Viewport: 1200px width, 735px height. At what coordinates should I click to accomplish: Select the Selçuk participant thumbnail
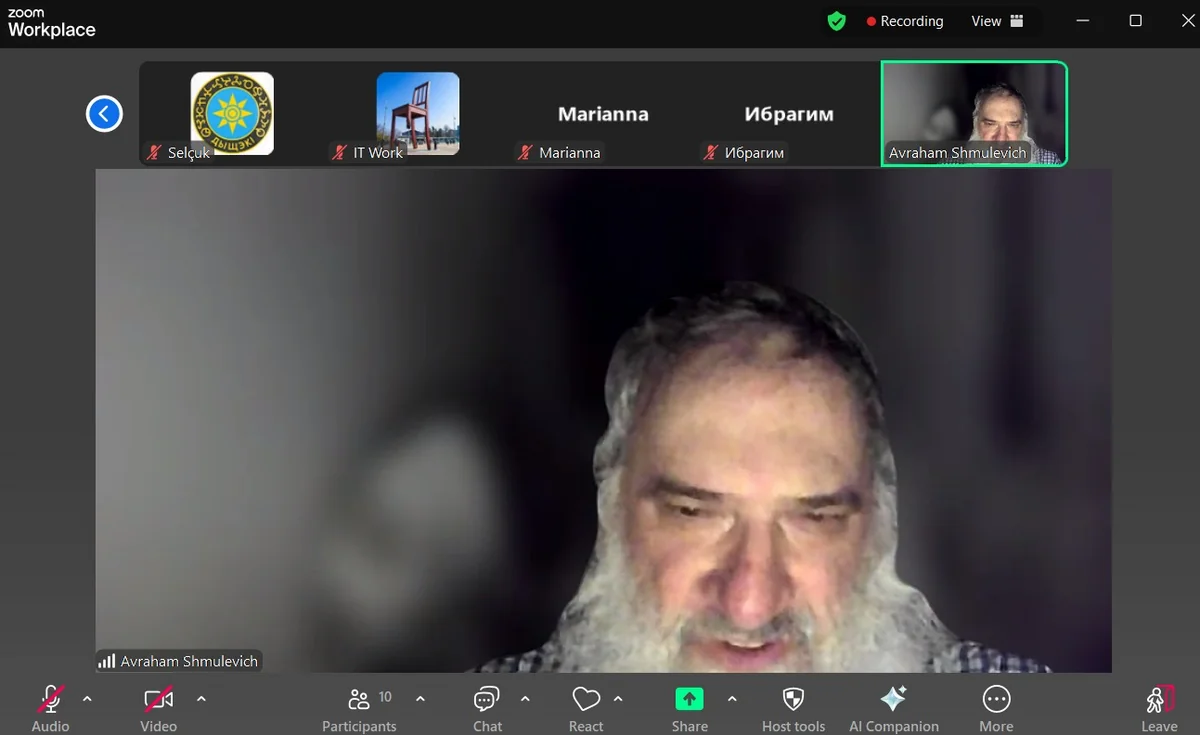[x=232, y=113]
